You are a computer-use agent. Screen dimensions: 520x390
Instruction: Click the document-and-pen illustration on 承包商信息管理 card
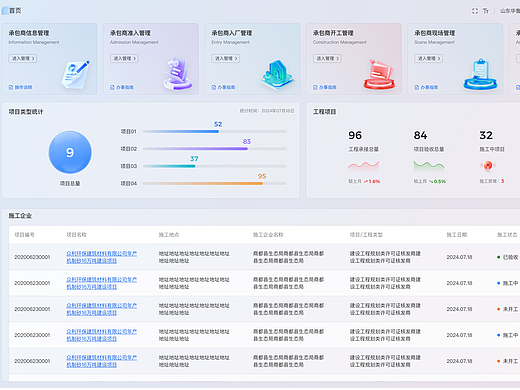76,74
